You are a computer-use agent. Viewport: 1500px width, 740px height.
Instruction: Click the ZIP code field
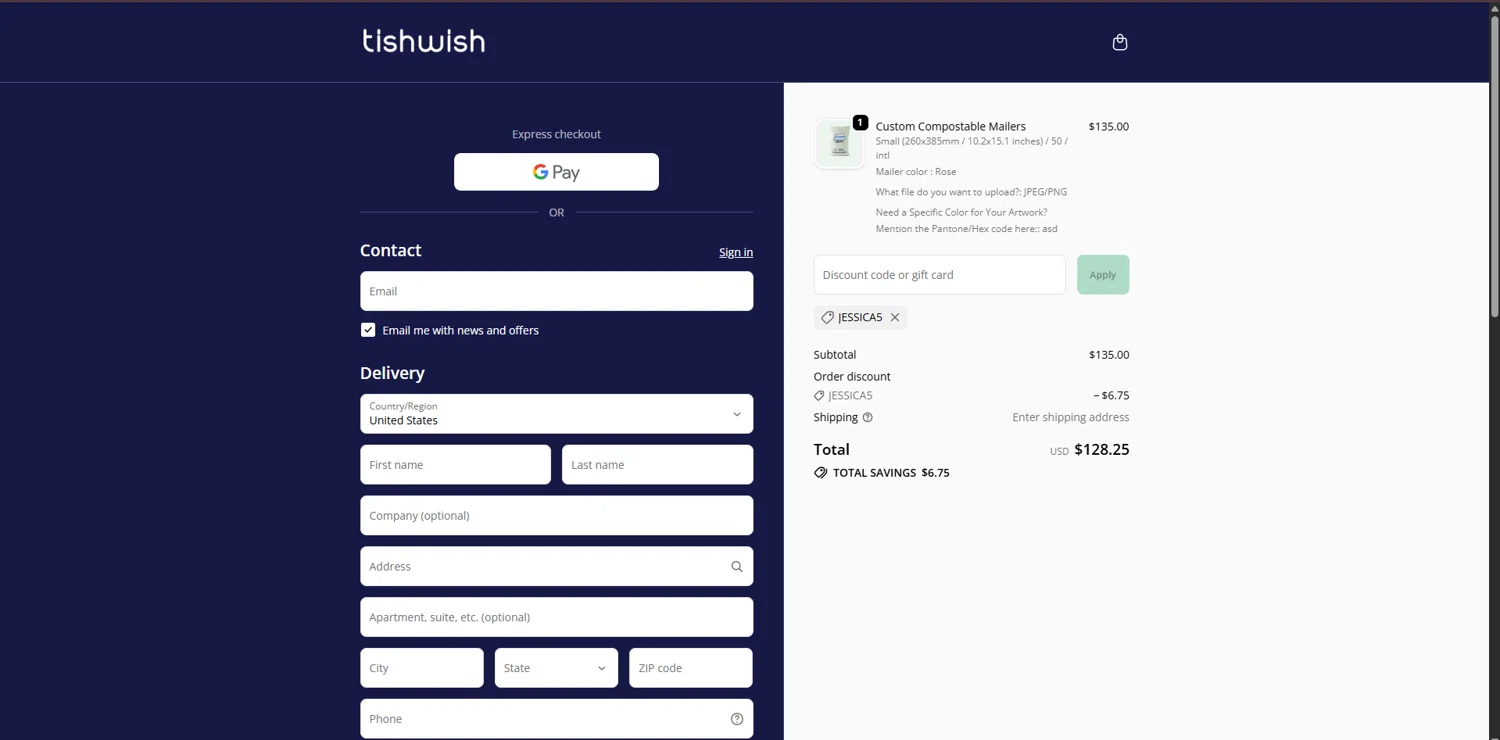pos(690,668)
